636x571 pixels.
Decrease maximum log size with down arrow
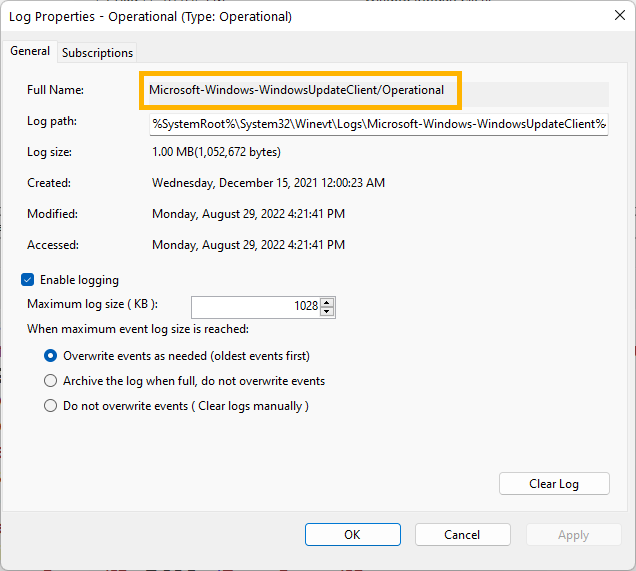pyautogui.click(x=327, y=311)
